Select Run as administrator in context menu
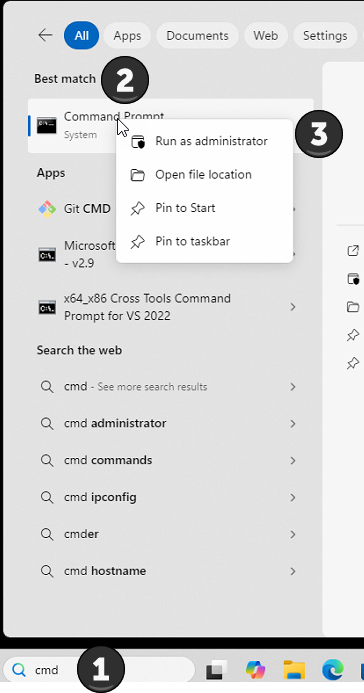 click(x=204, y=141)
